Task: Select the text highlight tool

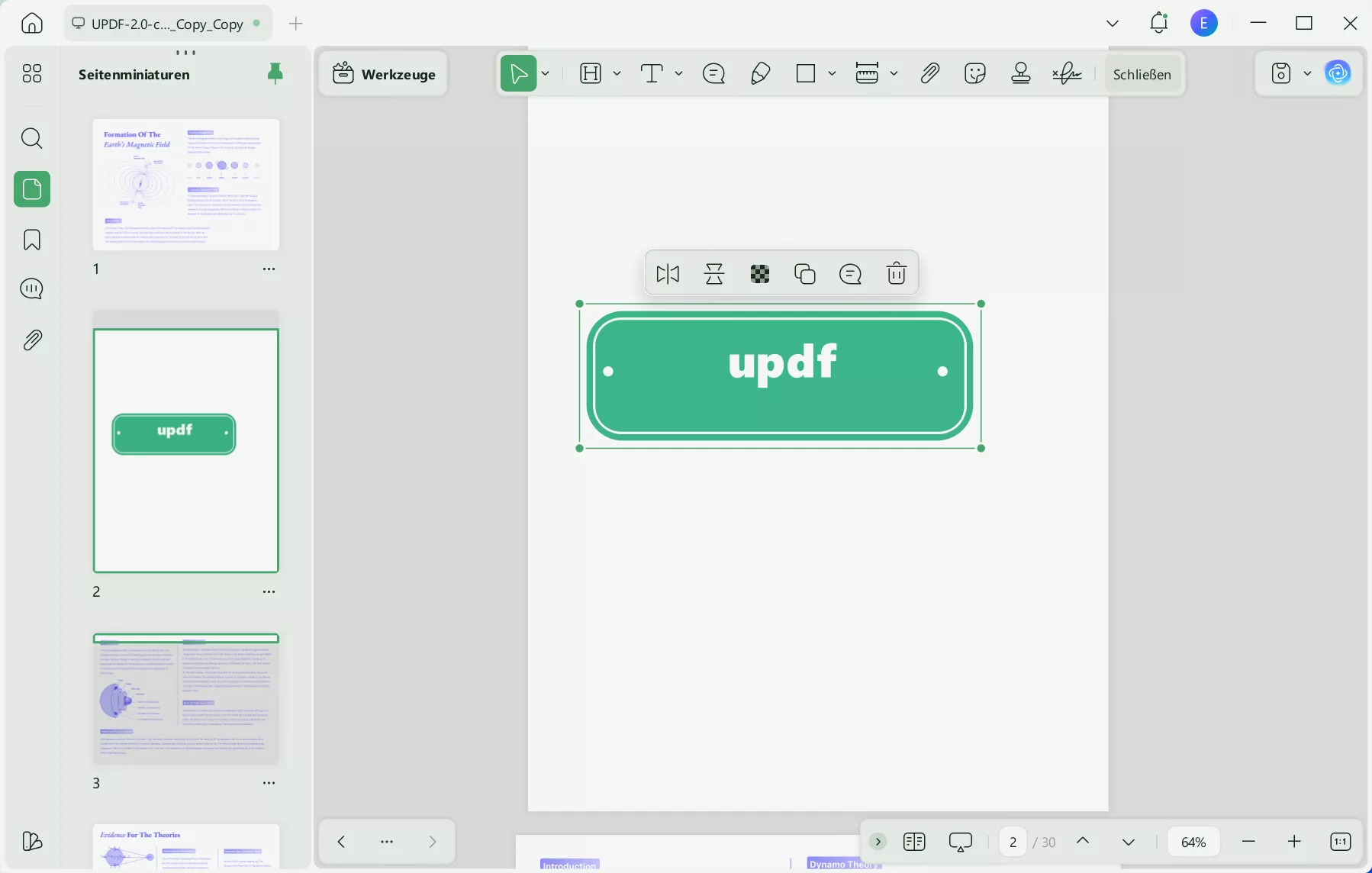Action: (591, 73)
